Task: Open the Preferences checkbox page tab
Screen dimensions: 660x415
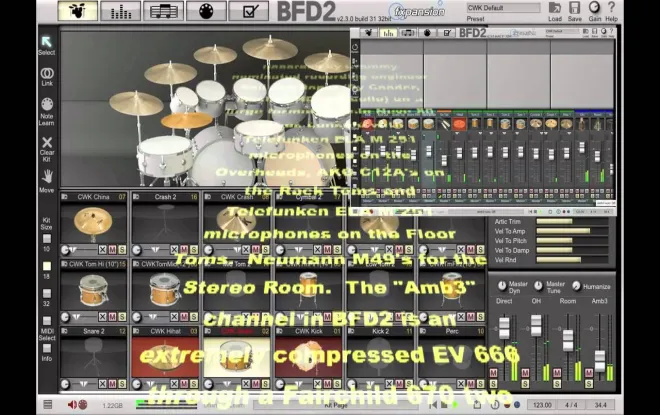Action: [x=249, y=11]
